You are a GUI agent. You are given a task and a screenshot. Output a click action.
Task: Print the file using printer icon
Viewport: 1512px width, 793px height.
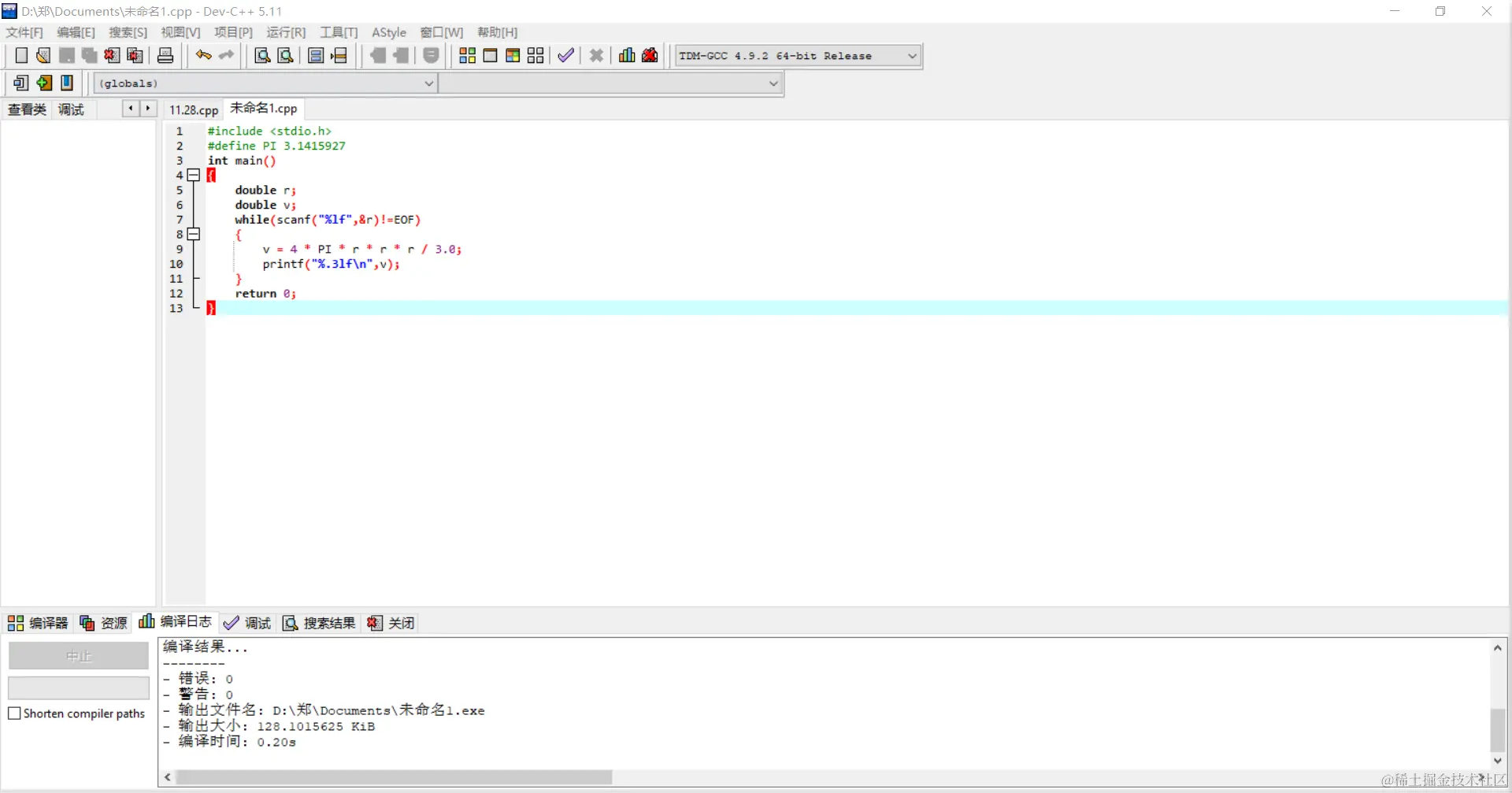(165, 55)
